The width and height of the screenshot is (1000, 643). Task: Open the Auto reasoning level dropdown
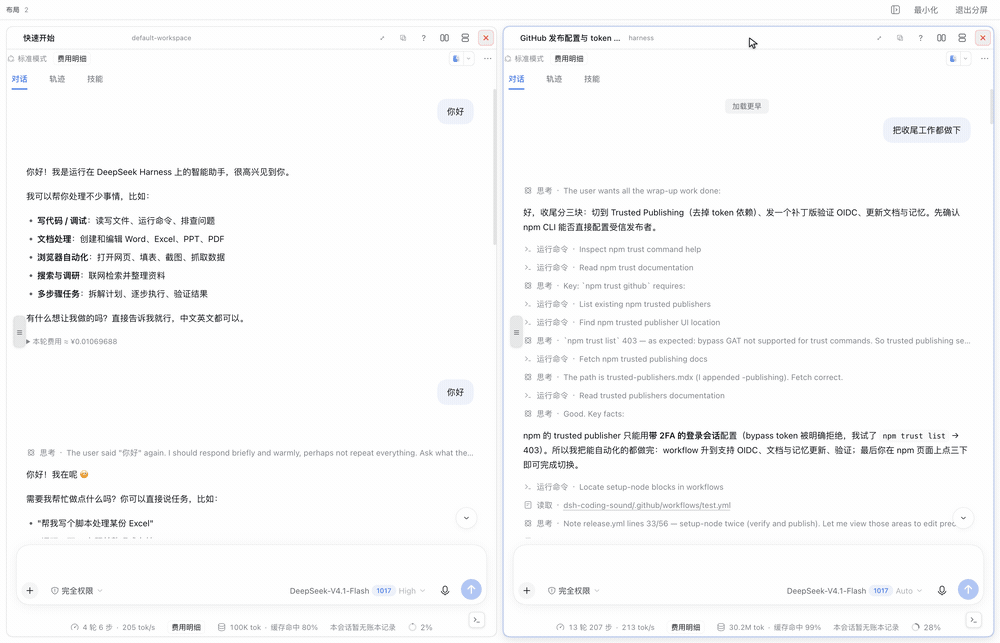[909, 591]
